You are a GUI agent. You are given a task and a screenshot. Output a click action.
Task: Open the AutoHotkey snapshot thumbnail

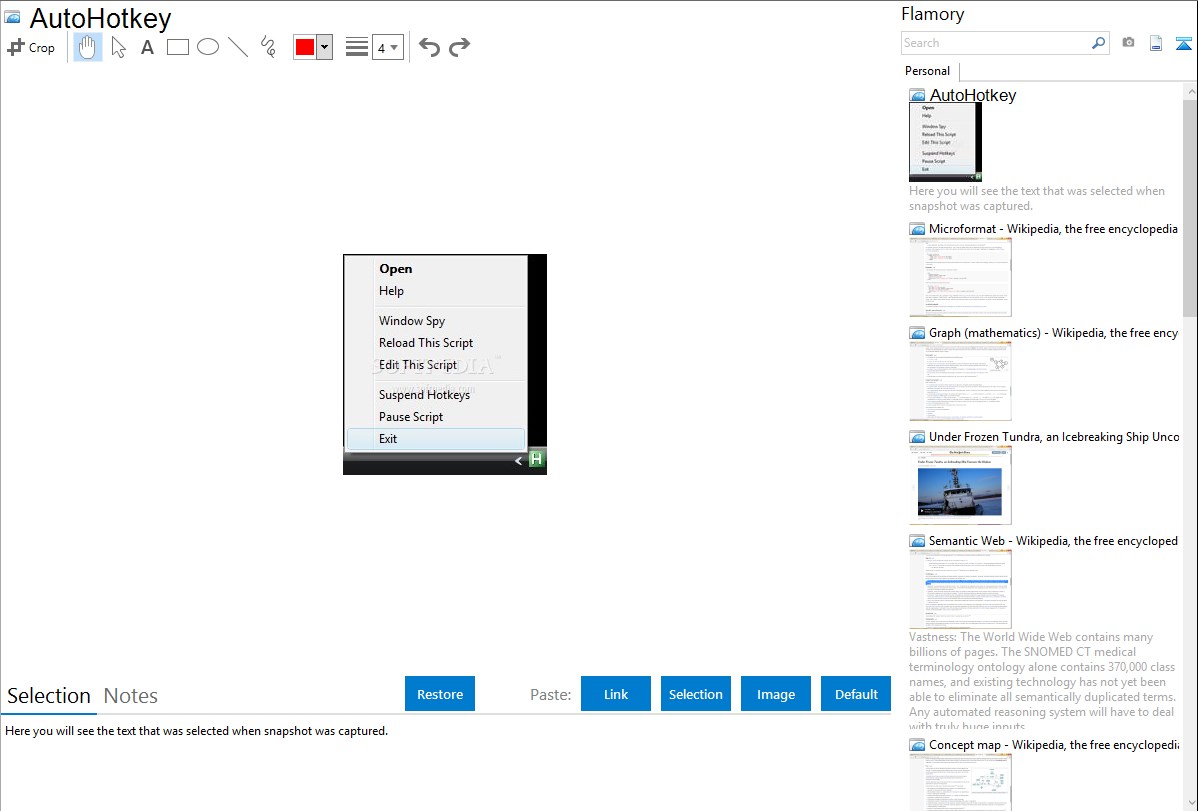coord(945,142)
